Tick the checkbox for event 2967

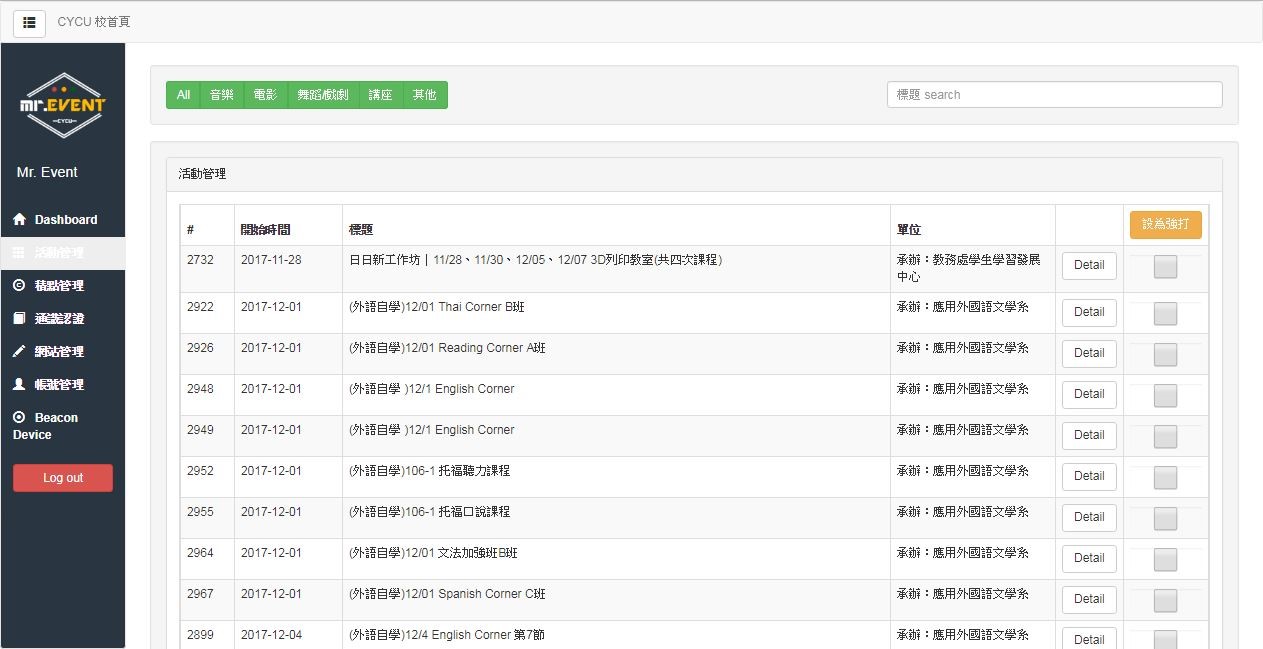tap(1165, 601)
